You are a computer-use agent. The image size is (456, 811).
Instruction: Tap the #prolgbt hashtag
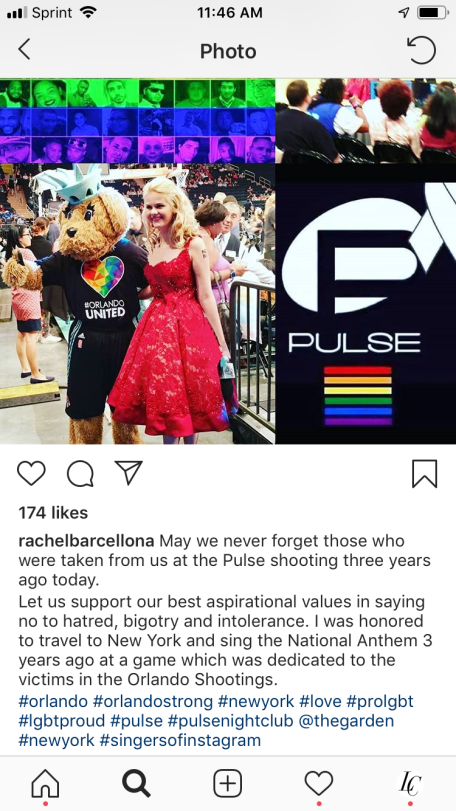380,702
